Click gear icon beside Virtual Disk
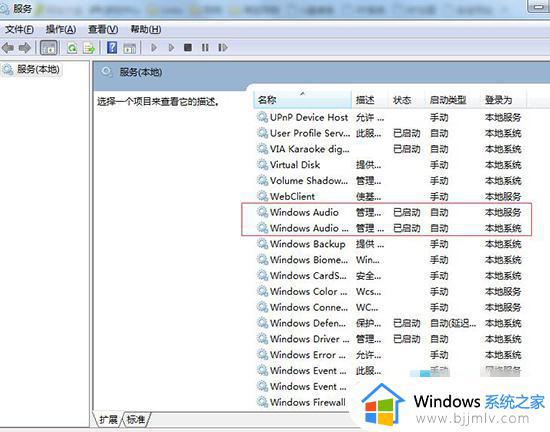Viewport: 550px width, 432px height. (262, 164)
